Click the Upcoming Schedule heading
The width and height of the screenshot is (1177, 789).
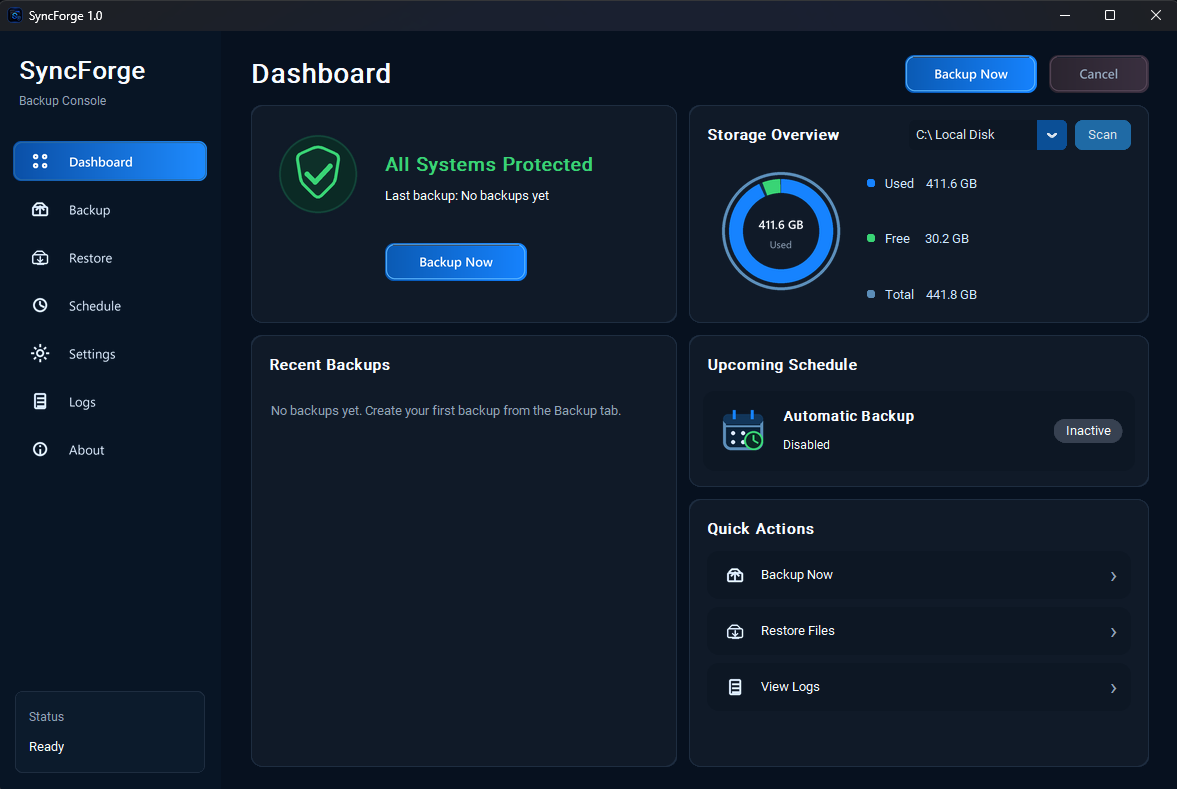pyautogui.click(x=782, y=365)
